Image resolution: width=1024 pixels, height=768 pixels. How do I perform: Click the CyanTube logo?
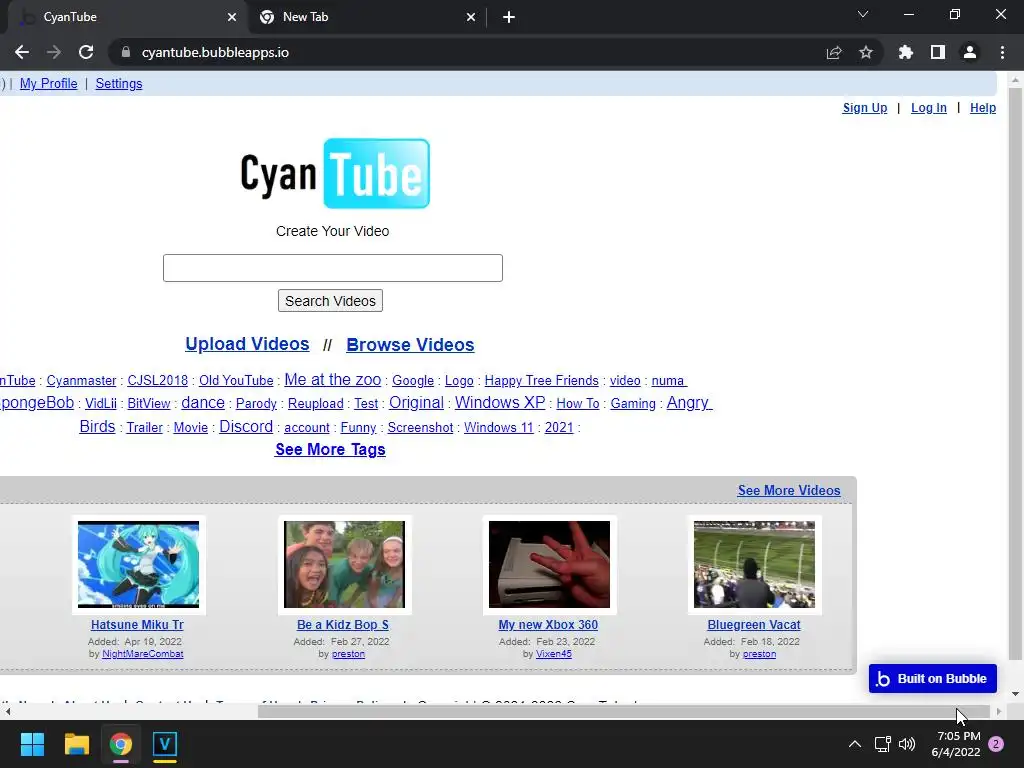pos(335,174)
